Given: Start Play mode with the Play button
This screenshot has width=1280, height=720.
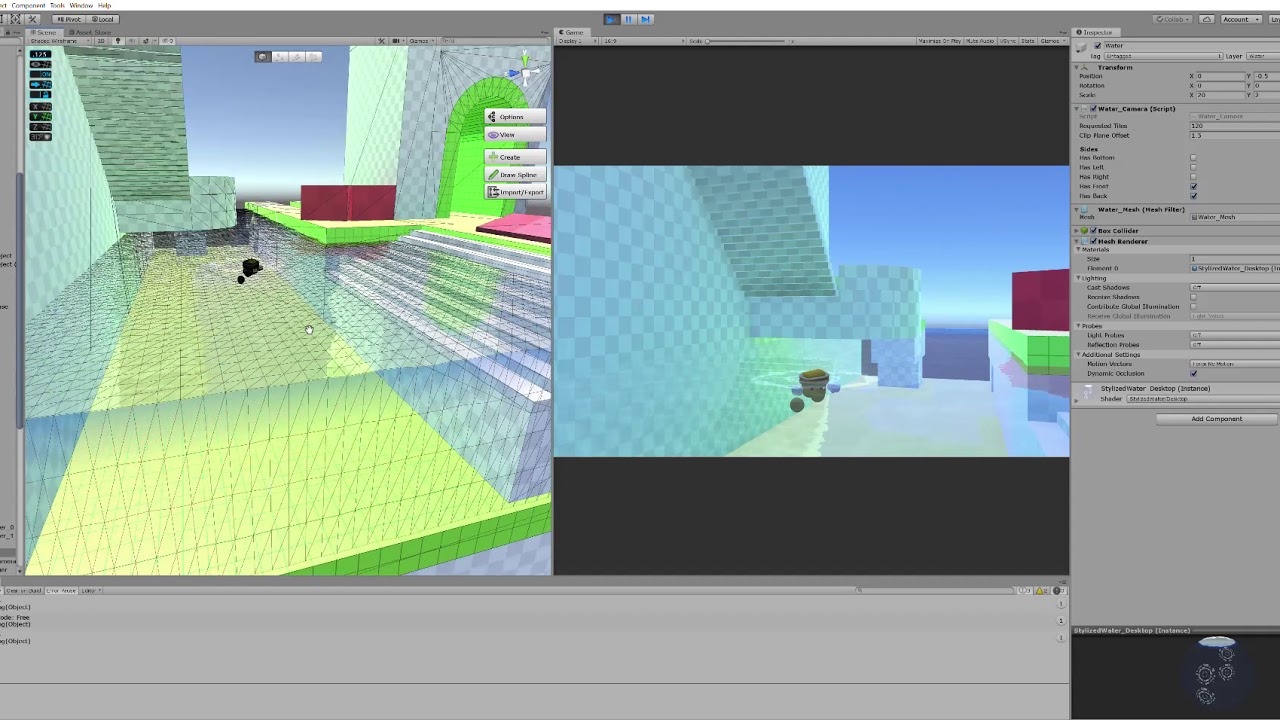Looking at the screenshot, I should tap(611, 19).
